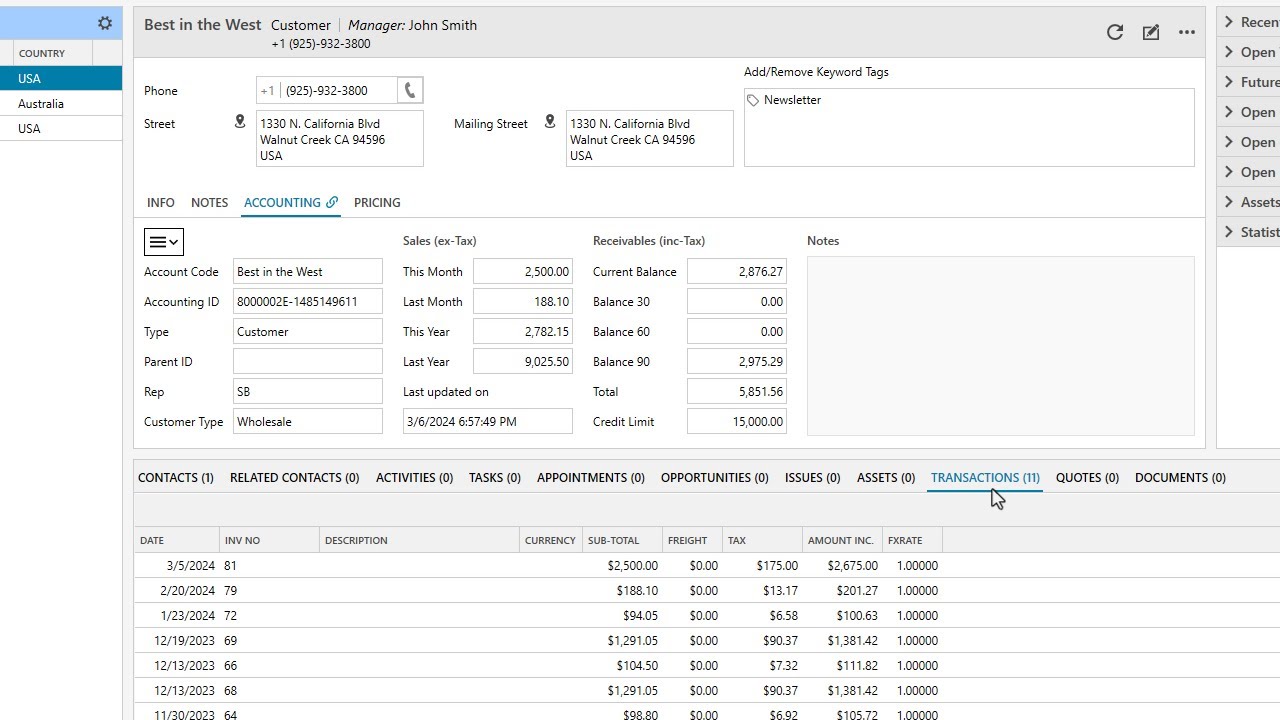
Task: Open the TASKS (0) tab
Action: pyautogui.click(x=495, y=478)
